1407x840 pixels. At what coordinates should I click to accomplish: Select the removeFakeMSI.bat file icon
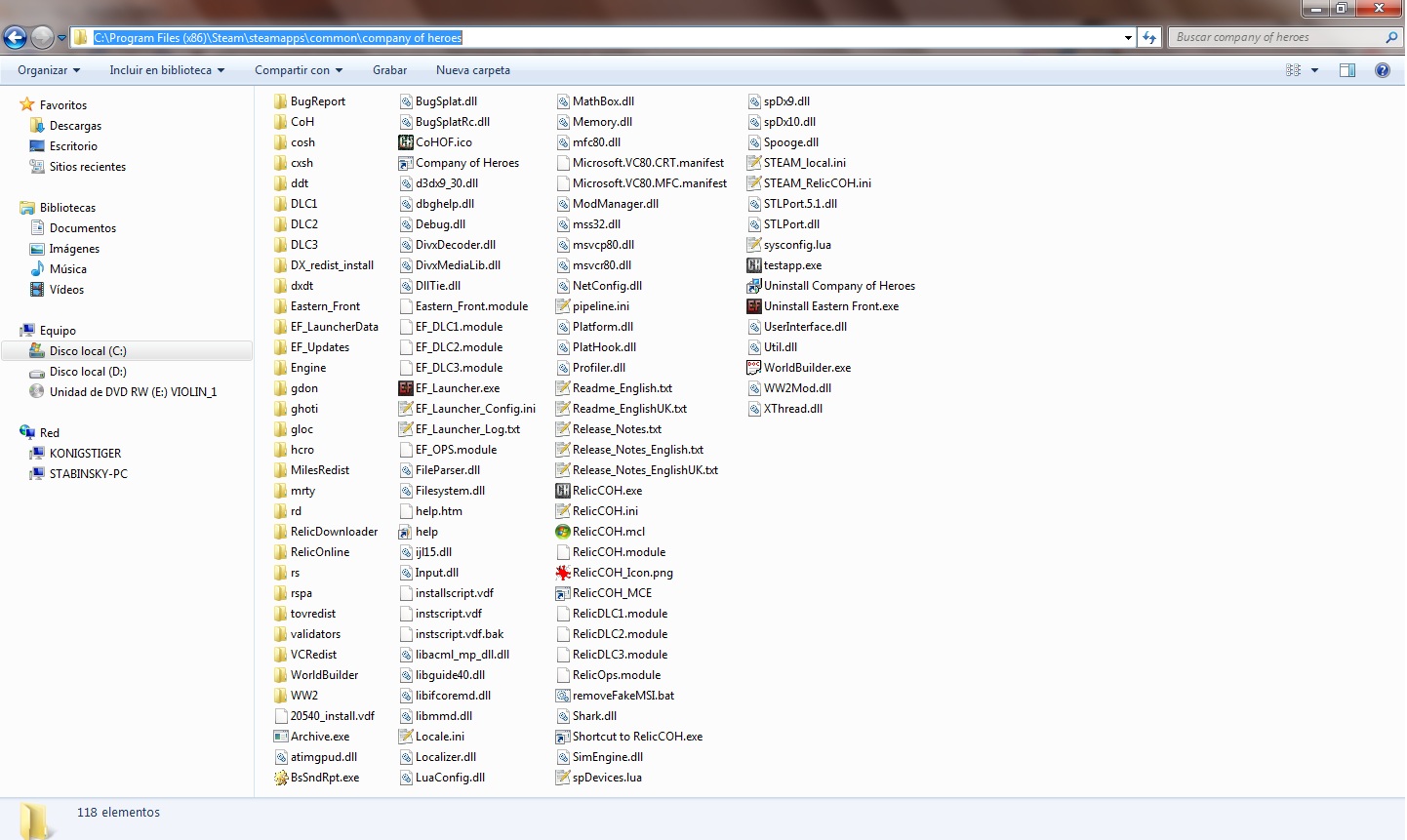(x=563, y=696)
